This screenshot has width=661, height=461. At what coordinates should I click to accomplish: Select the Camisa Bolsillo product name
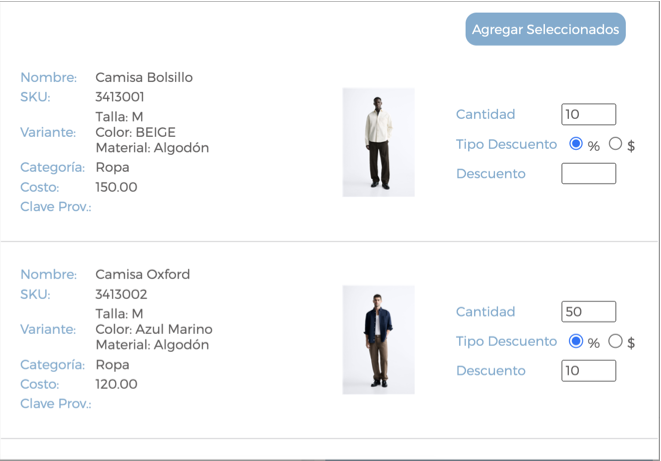(x=144, y=78)
